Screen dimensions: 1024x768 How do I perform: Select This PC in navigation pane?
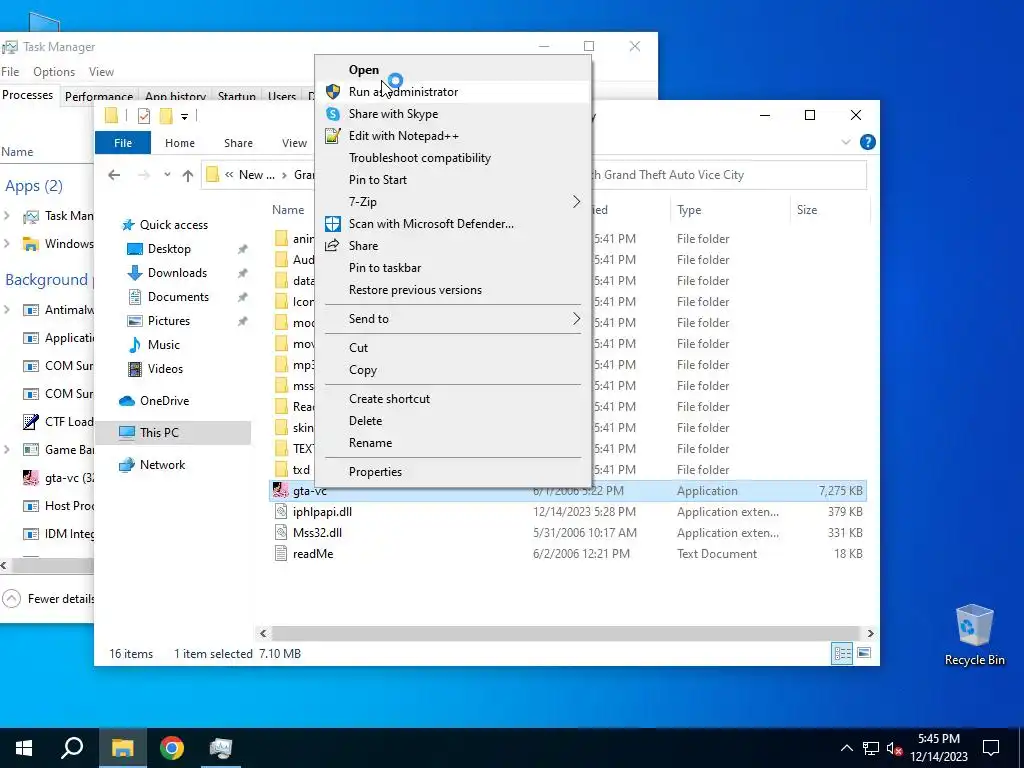point(173,433)
